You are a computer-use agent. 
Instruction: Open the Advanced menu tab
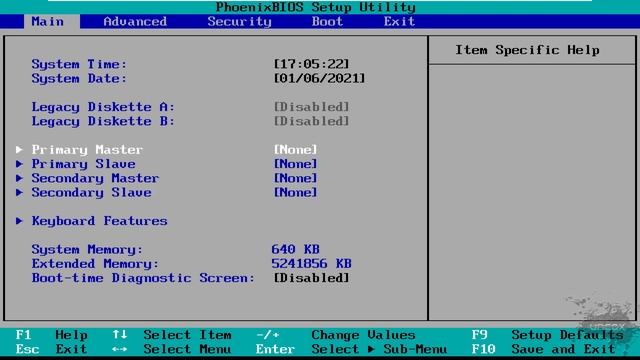click(135, 22)
